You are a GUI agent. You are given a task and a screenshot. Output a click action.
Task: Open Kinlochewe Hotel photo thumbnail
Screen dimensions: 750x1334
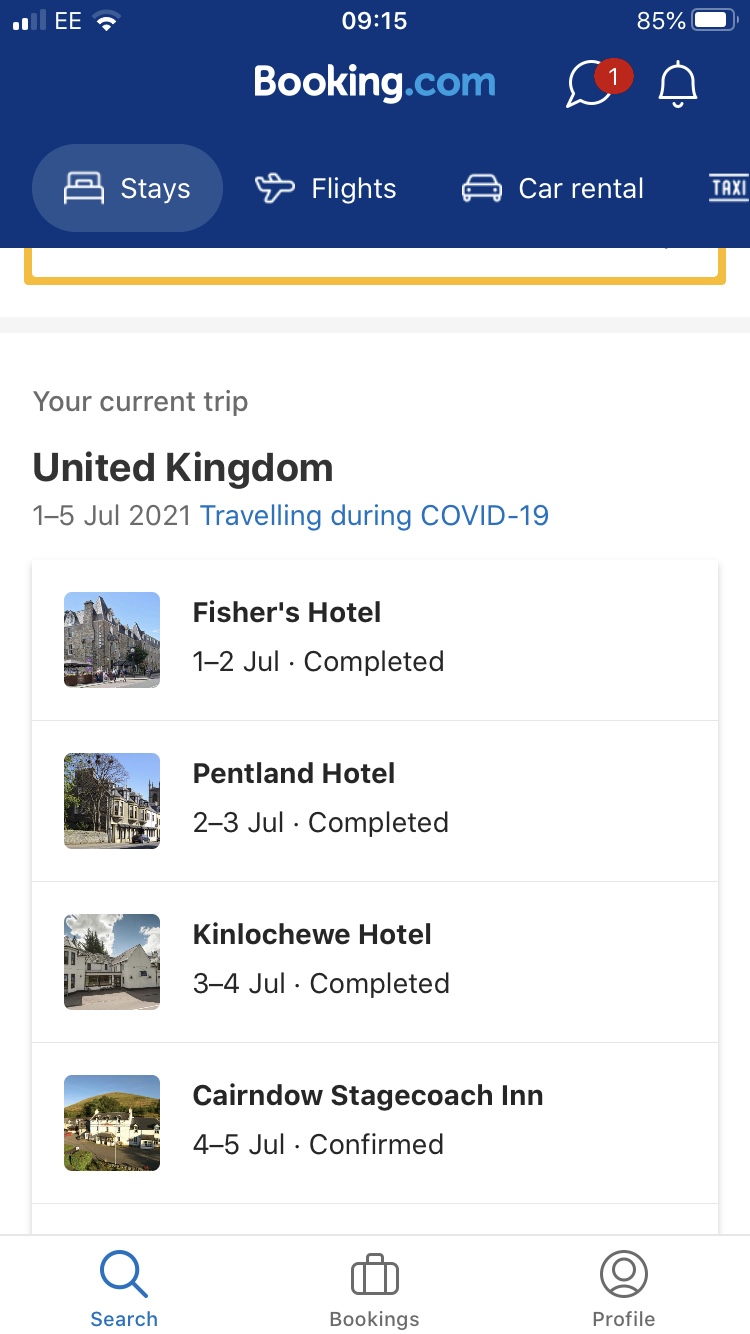[x=112, y=962]
